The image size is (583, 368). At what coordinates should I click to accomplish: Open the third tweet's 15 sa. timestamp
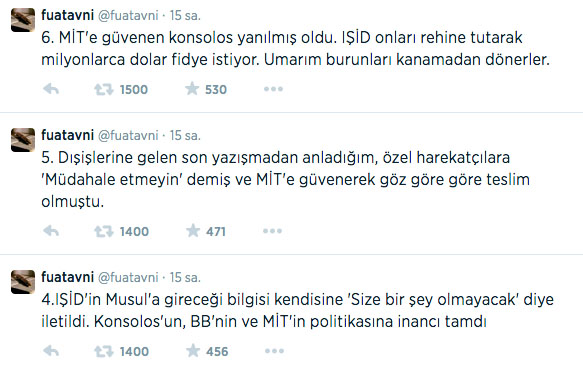pyautogui.click(x=185, y=277)
